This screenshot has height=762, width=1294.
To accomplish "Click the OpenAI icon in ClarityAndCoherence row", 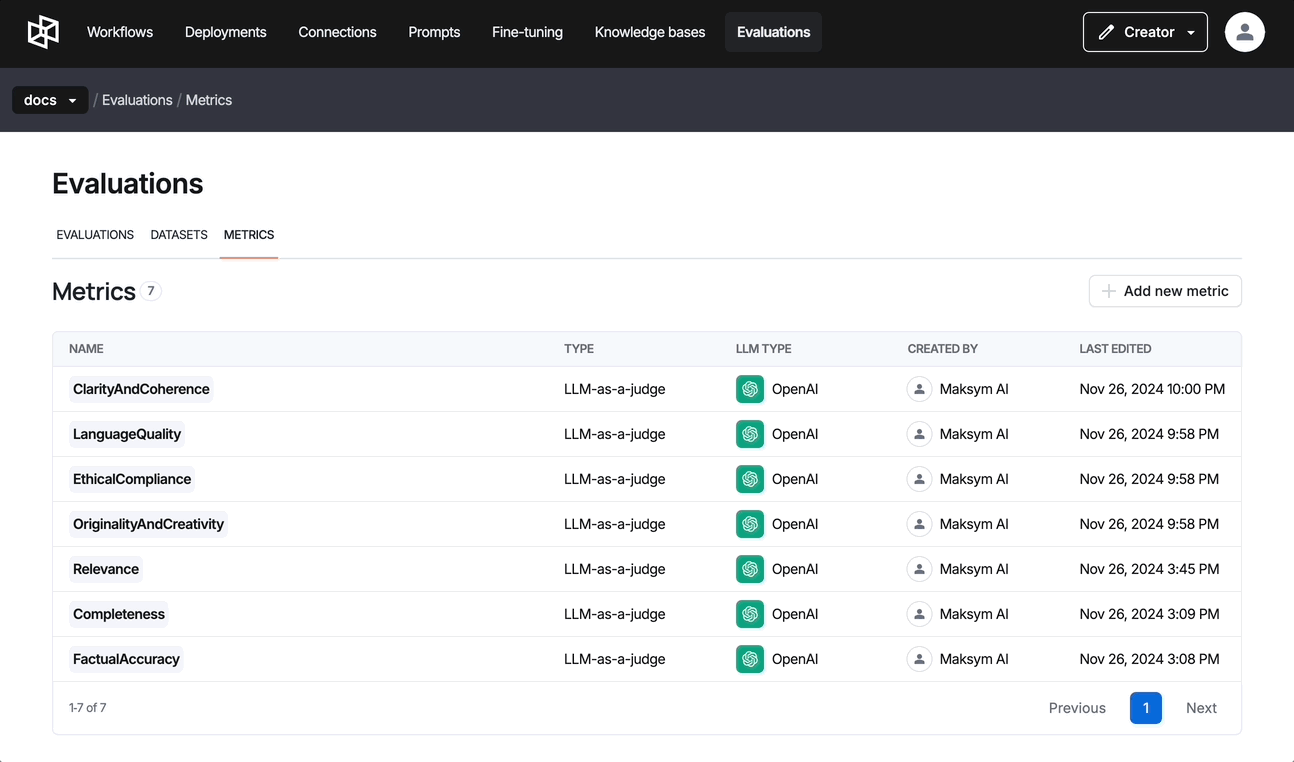I will (x=749, y=389).
